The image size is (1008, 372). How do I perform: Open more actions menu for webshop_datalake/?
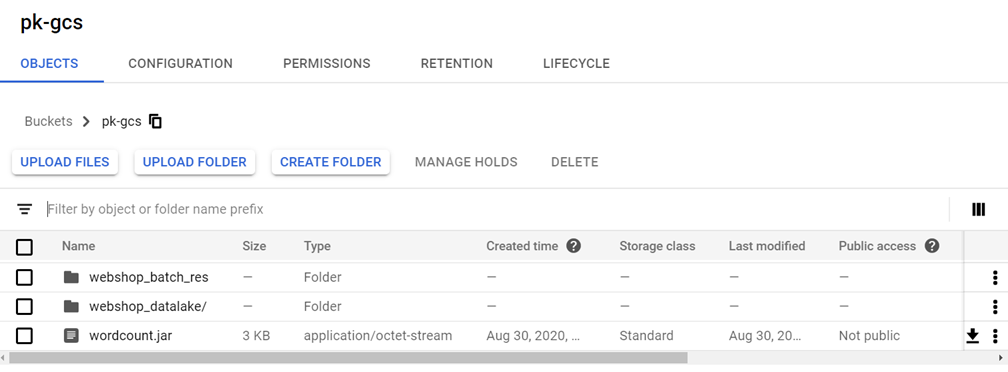coord(995,306)
